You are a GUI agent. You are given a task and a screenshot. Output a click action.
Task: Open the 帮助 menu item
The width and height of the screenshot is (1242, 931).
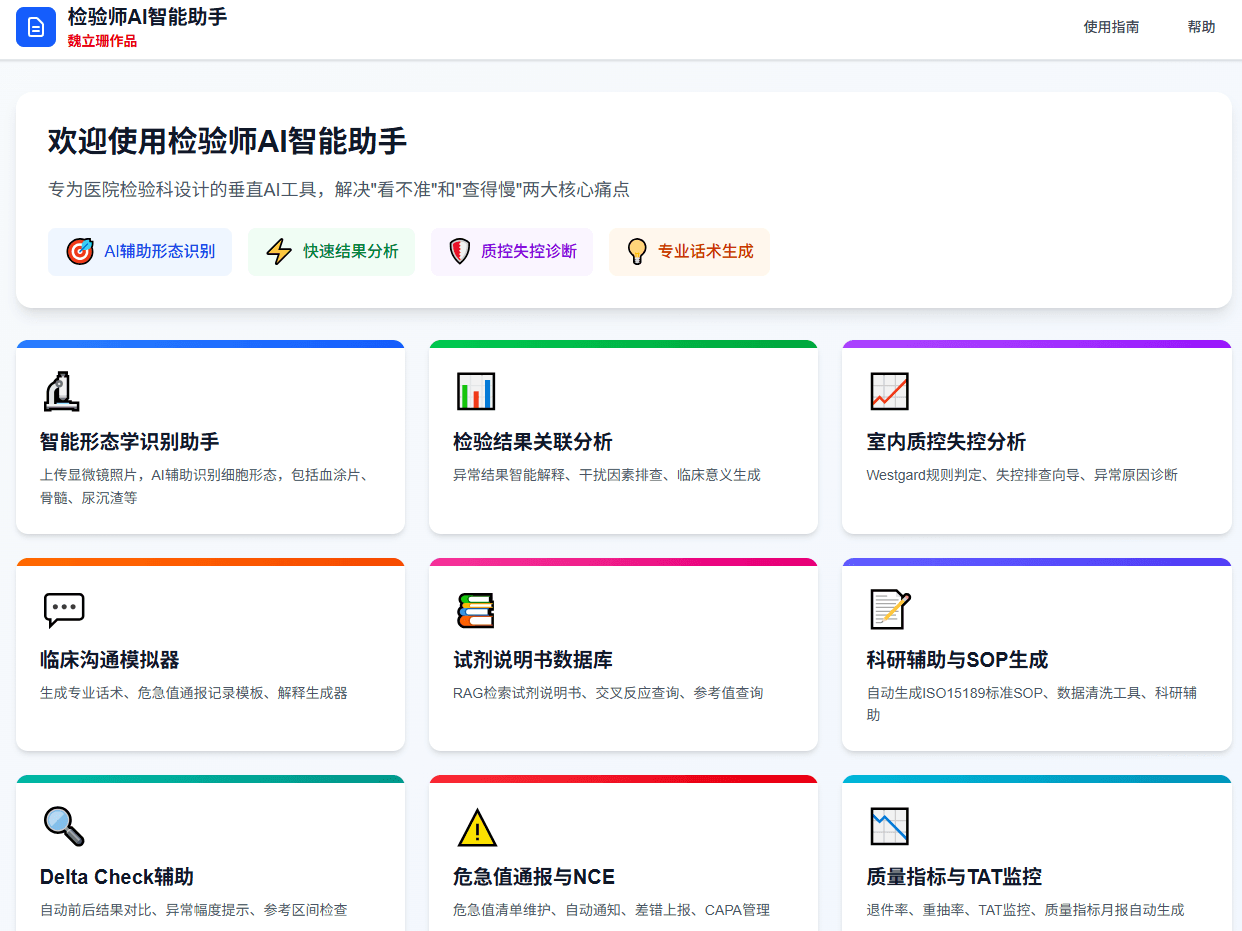pos(1200,27)
